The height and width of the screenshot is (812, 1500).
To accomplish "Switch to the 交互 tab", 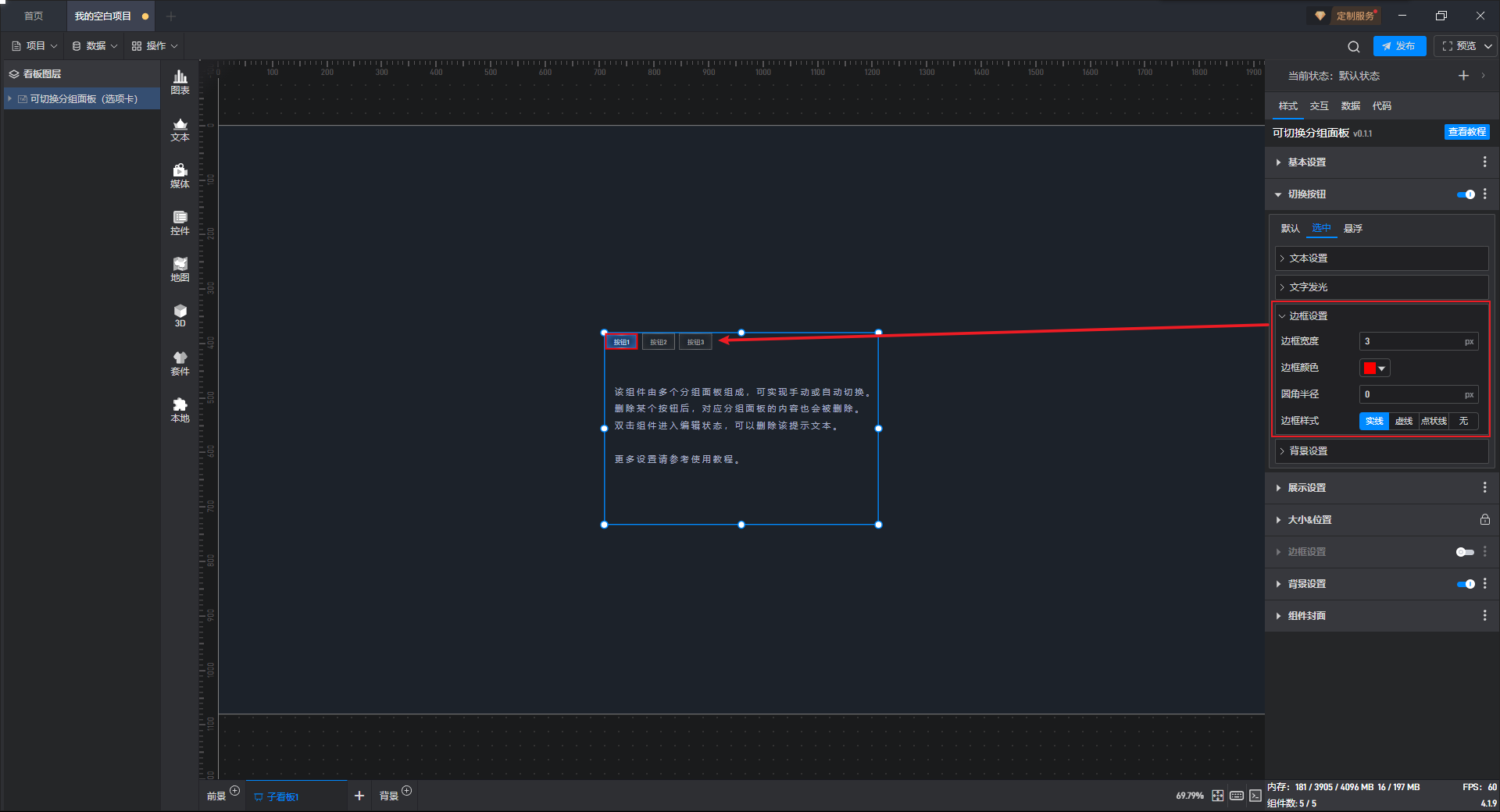I will click(1319, 106).
